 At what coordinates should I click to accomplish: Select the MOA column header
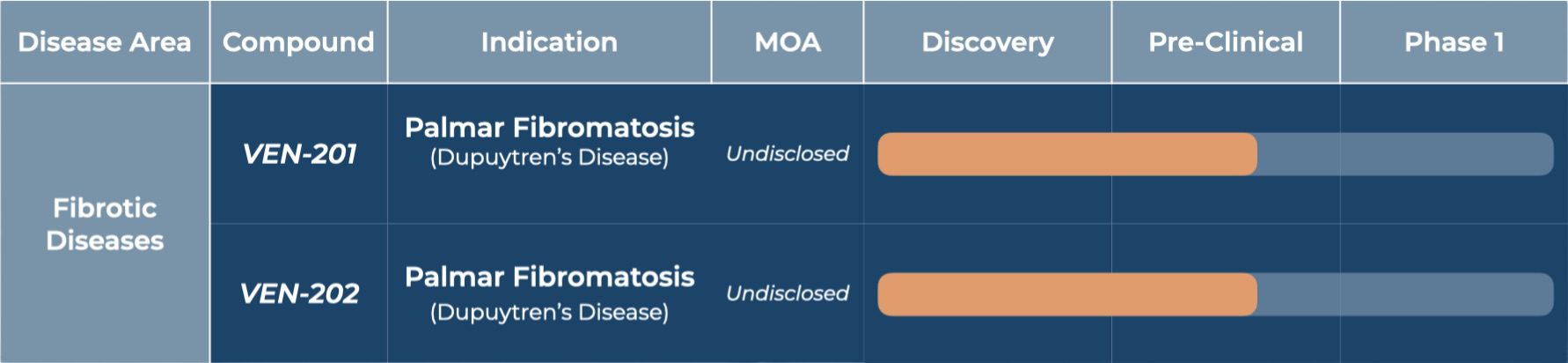(x=788, y=42)
